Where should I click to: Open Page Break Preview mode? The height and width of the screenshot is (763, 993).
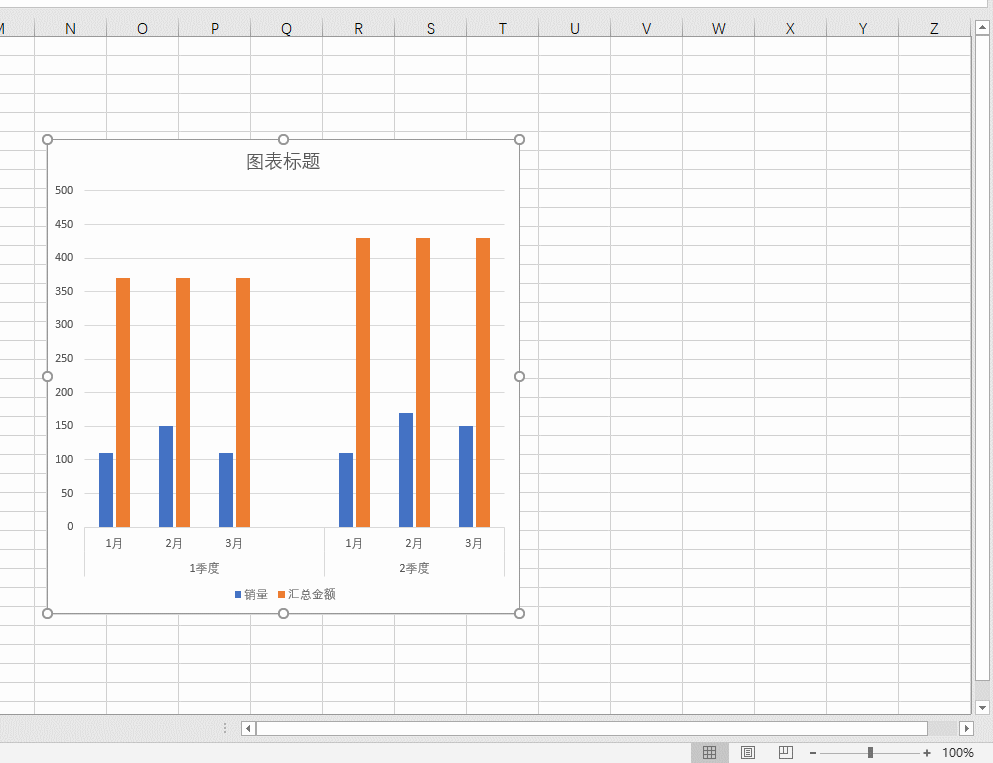785,752
